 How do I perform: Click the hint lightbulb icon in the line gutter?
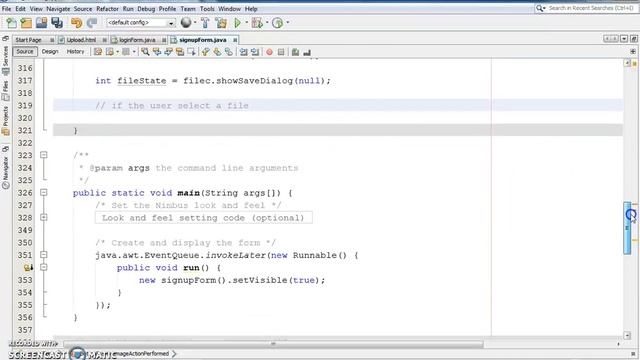pyautogui.click(x=28, y=268)
